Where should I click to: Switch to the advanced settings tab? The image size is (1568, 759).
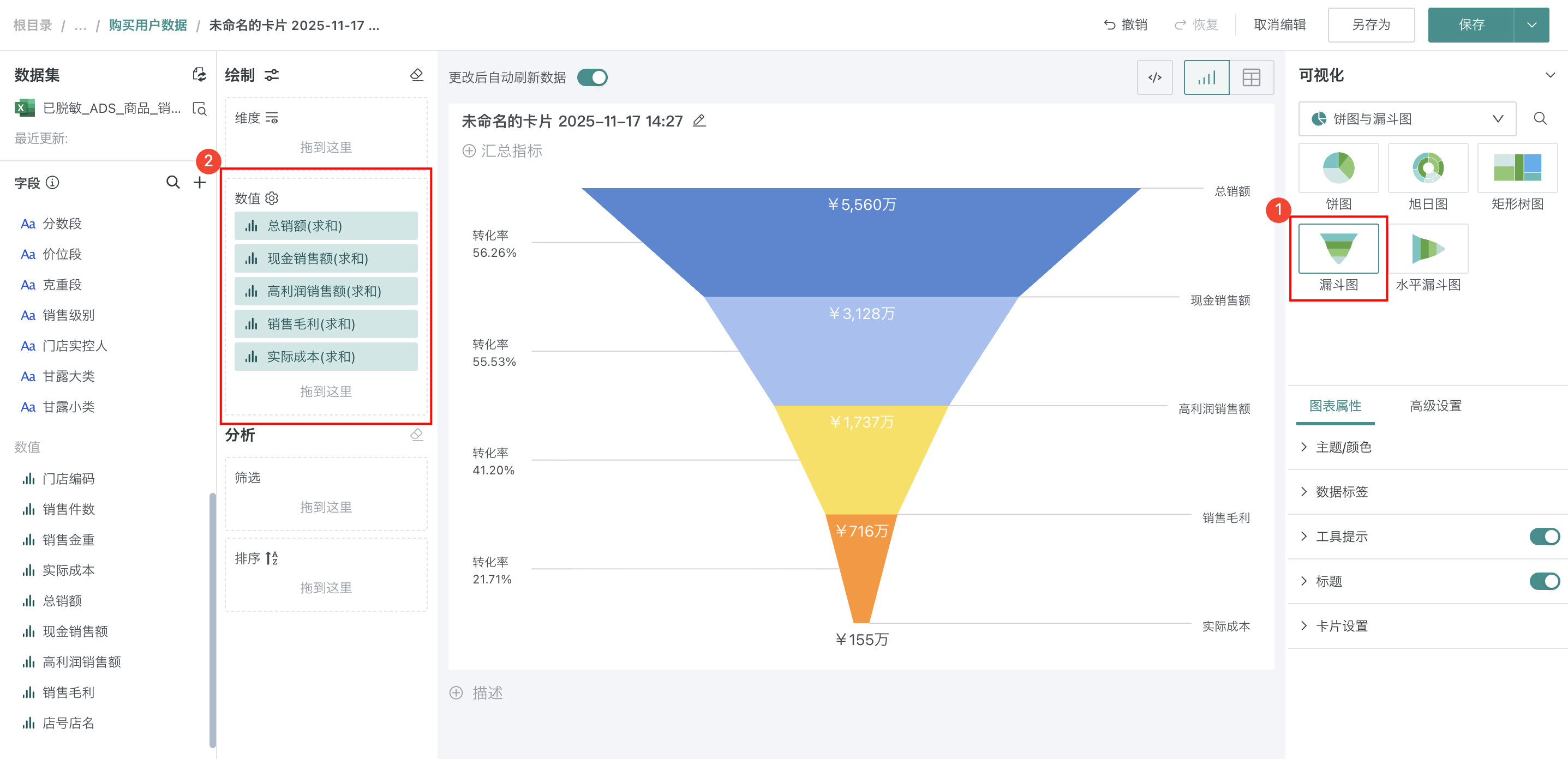pos(1435,406)
